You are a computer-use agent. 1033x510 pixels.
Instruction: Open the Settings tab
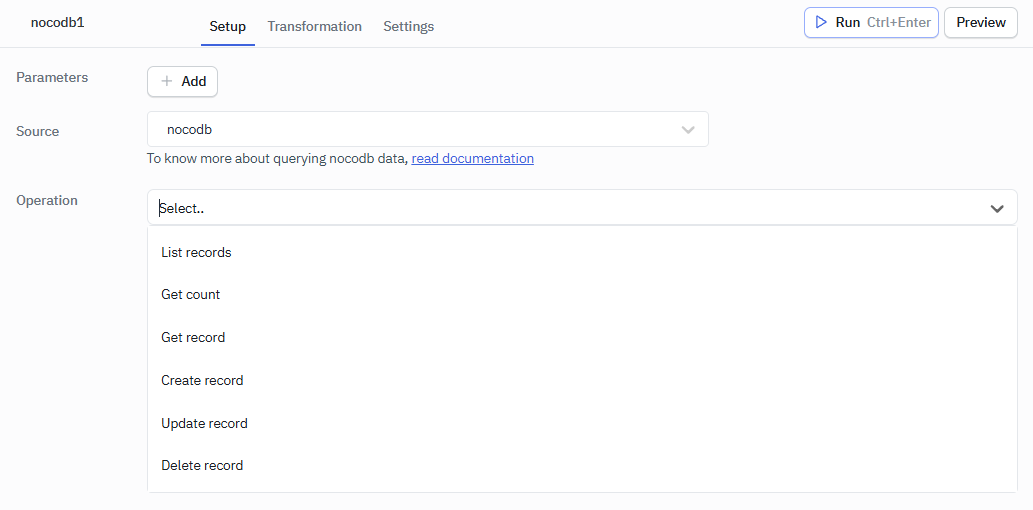(x=408, y=26)
